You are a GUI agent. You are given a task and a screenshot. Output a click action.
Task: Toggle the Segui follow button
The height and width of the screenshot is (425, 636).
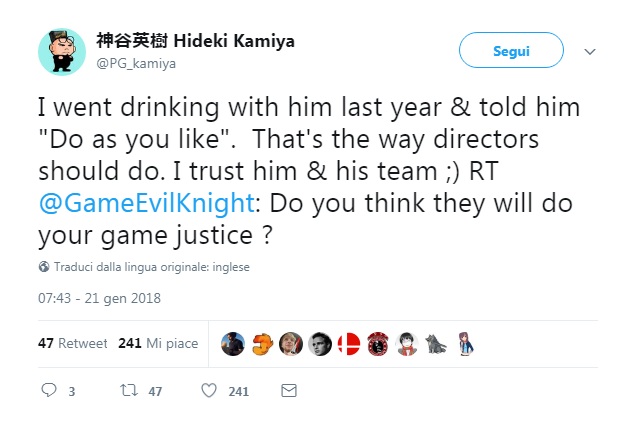pyautogui.click(x=511, y=51)
